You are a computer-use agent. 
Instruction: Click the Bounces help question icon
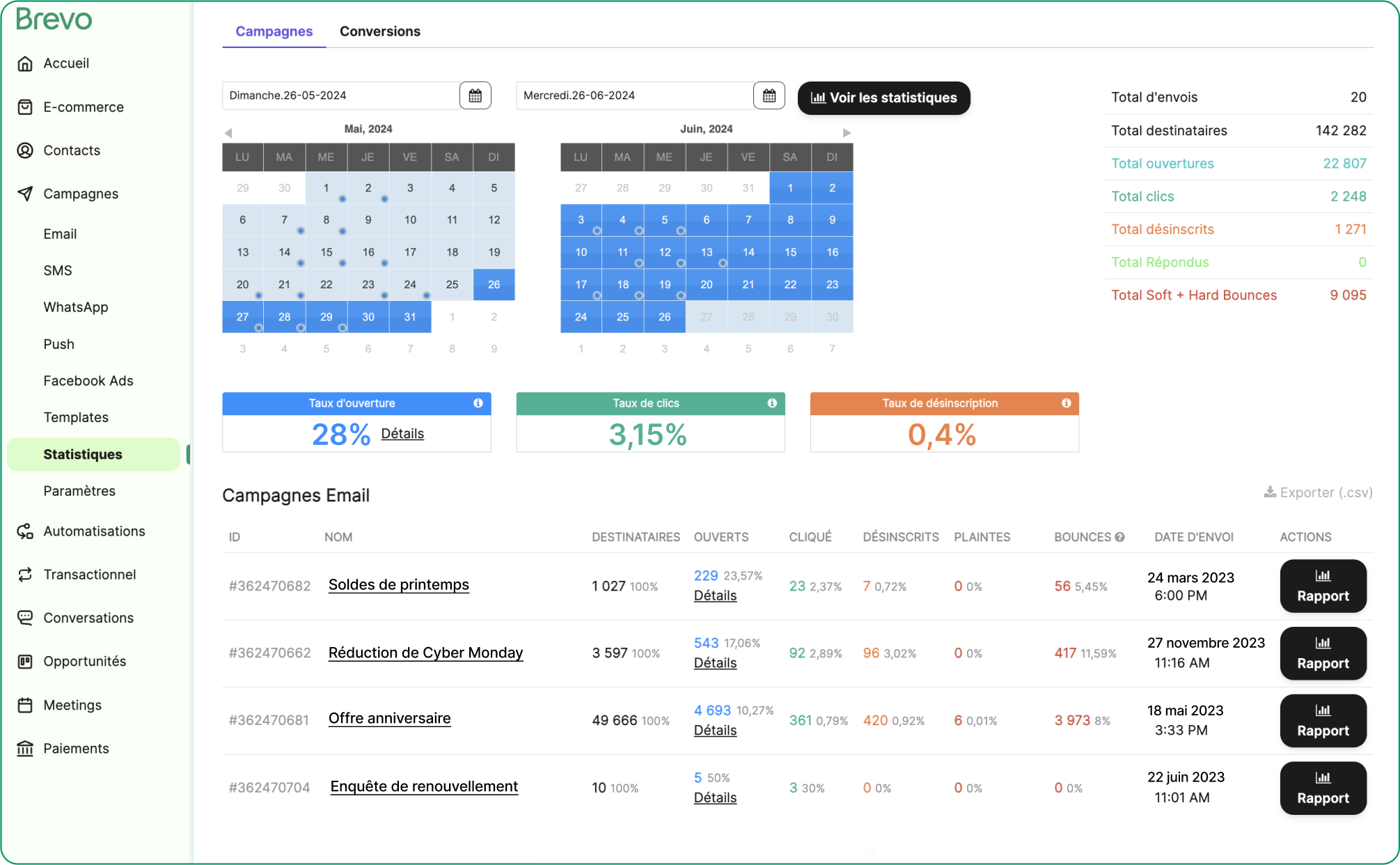pyautogui.click(x=1120, y=537)
